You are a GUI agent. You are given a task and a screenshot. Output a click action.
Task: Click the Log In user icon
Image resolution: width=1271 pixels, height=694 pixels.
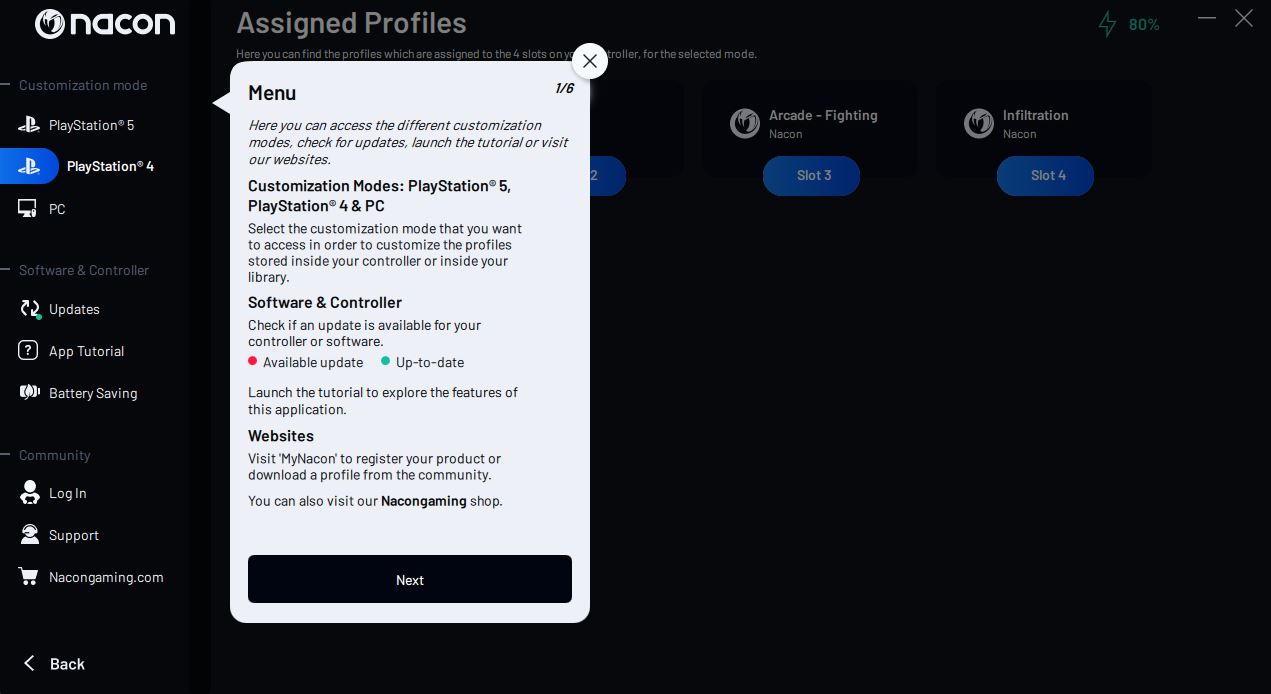click(30, 492)
